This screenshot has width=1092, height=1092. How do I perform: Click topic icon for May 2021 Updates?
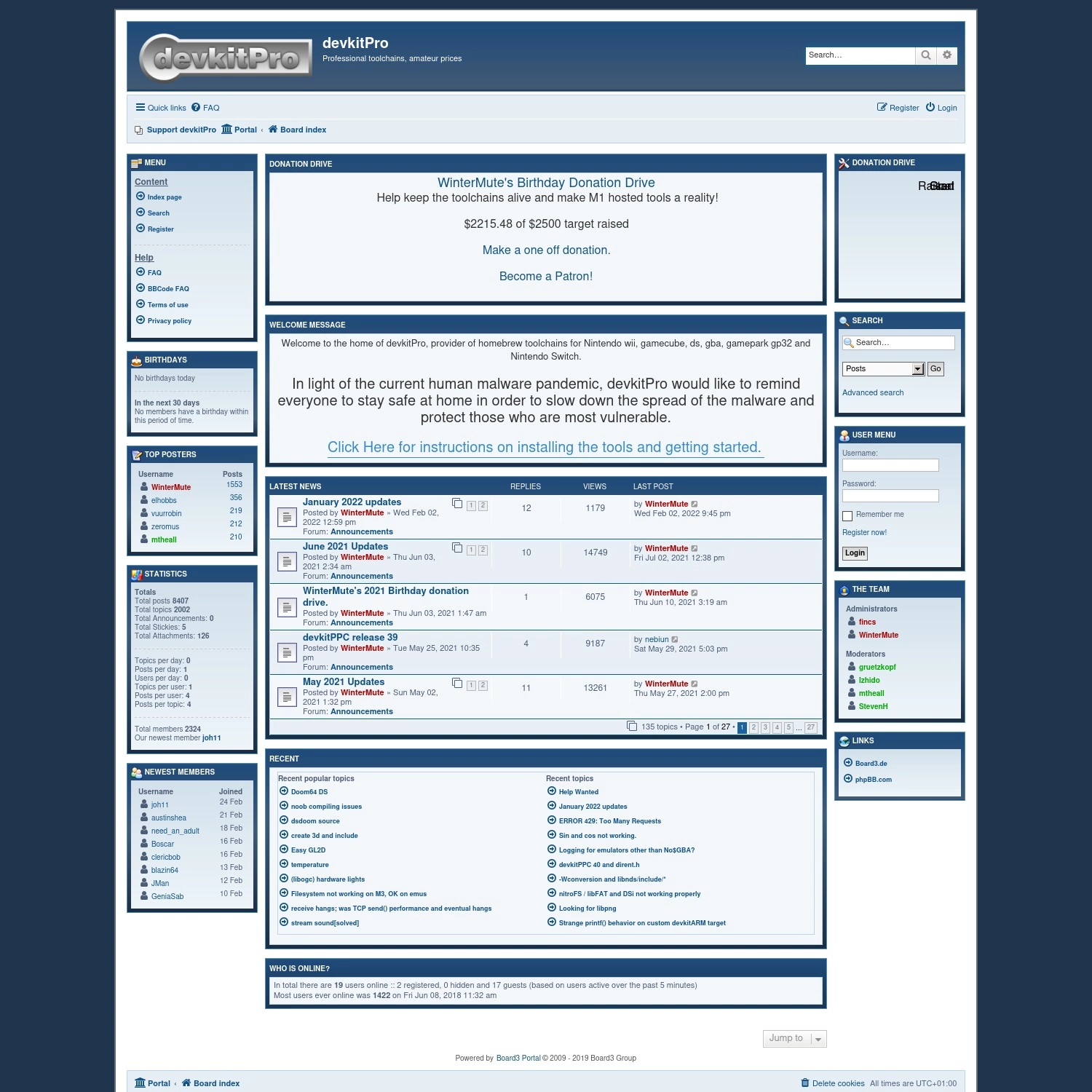tap(287, 697)
